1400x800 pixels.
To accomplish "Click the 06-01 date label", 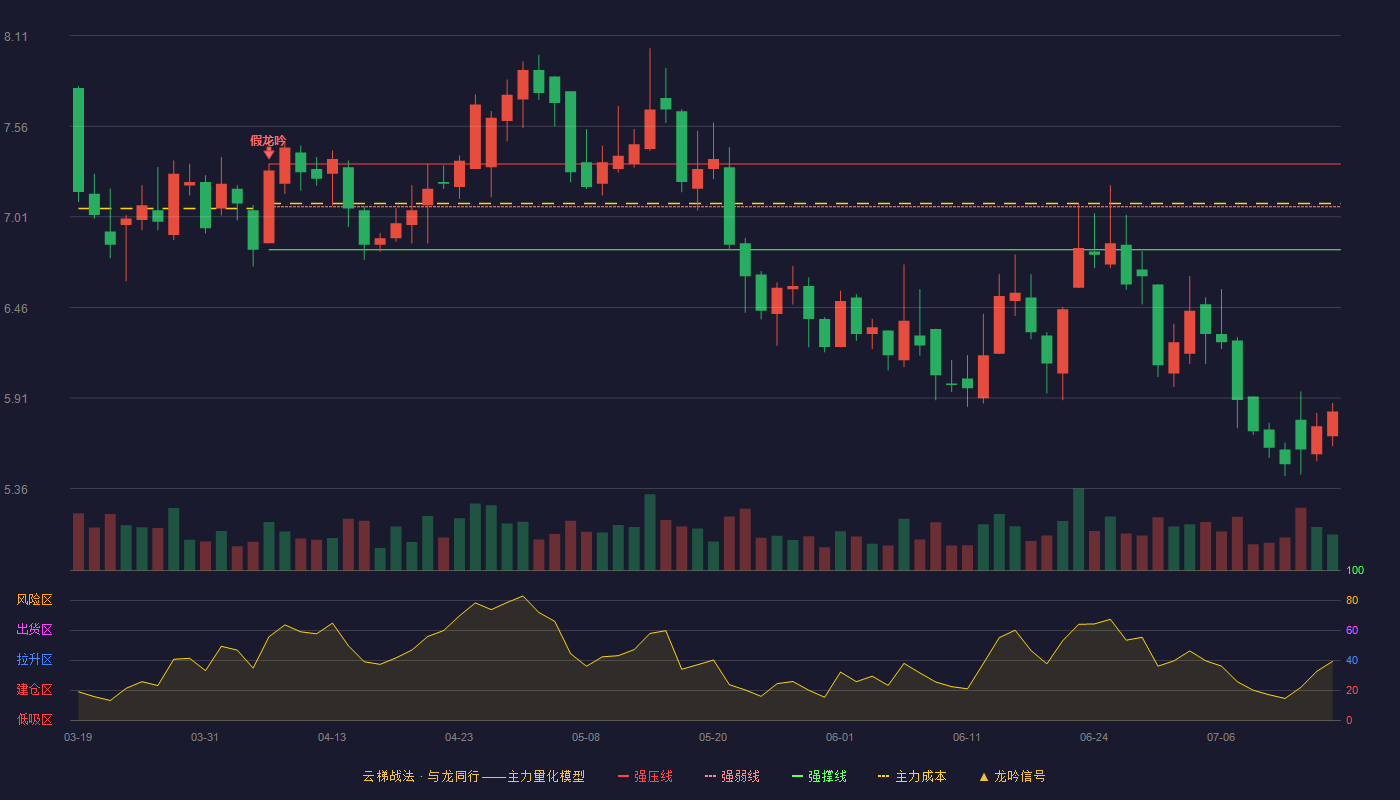I will pyautogui.click(x=840, y=737).
